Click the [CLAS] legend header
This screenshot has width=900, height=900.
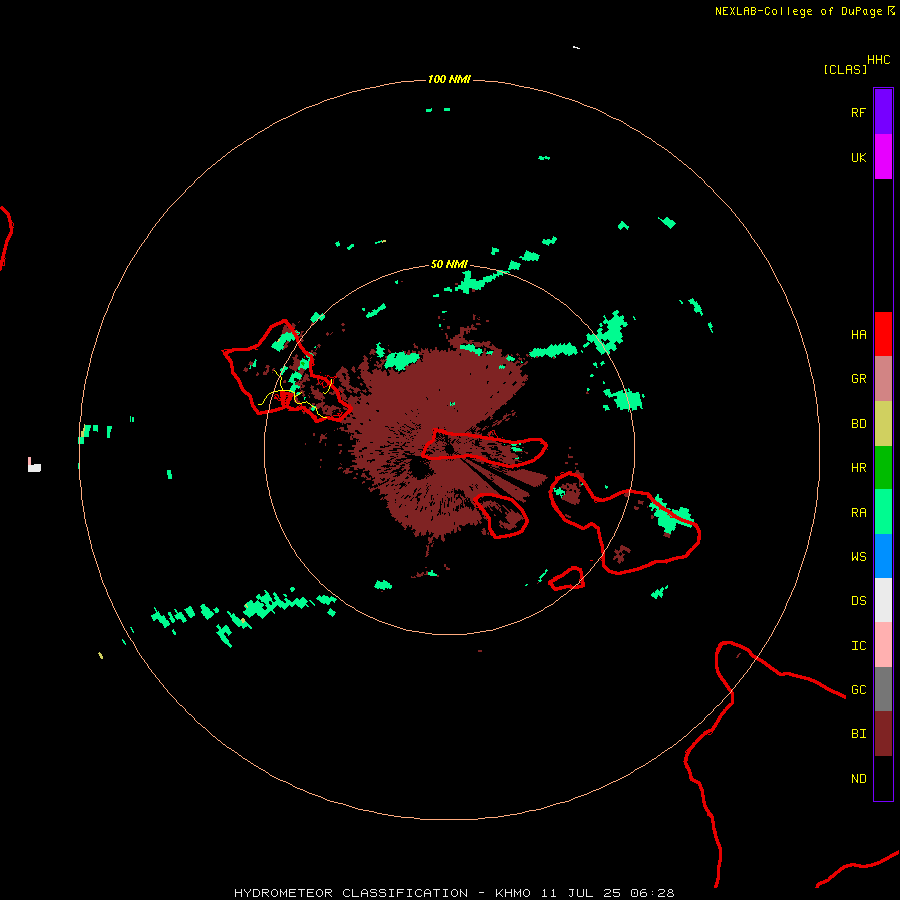point(845,69)
